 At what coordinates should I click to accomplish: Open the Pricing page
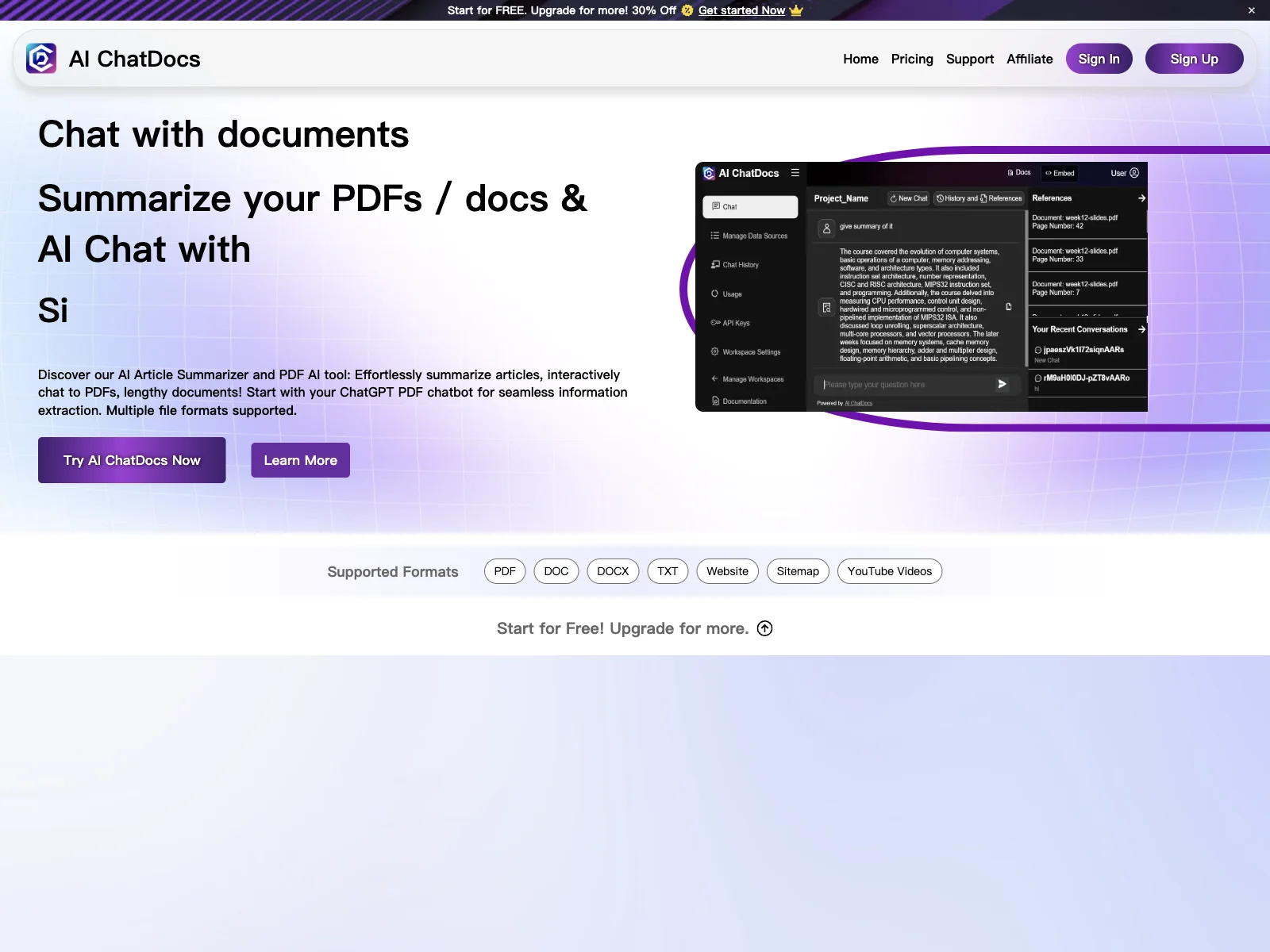[x=912, y=59]
